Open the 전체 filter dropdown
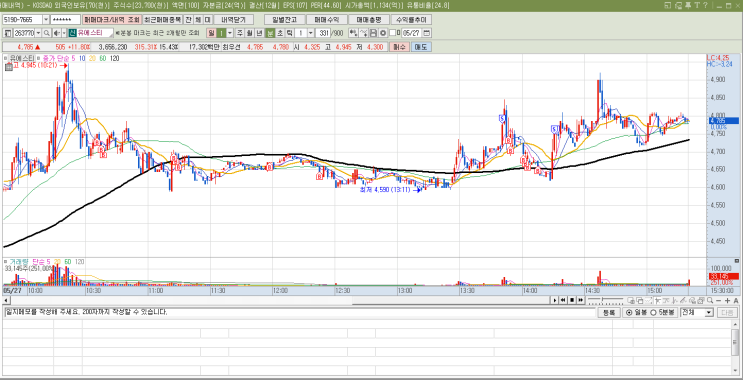Viewport: 743px width, 380px height. click(709, 312)
